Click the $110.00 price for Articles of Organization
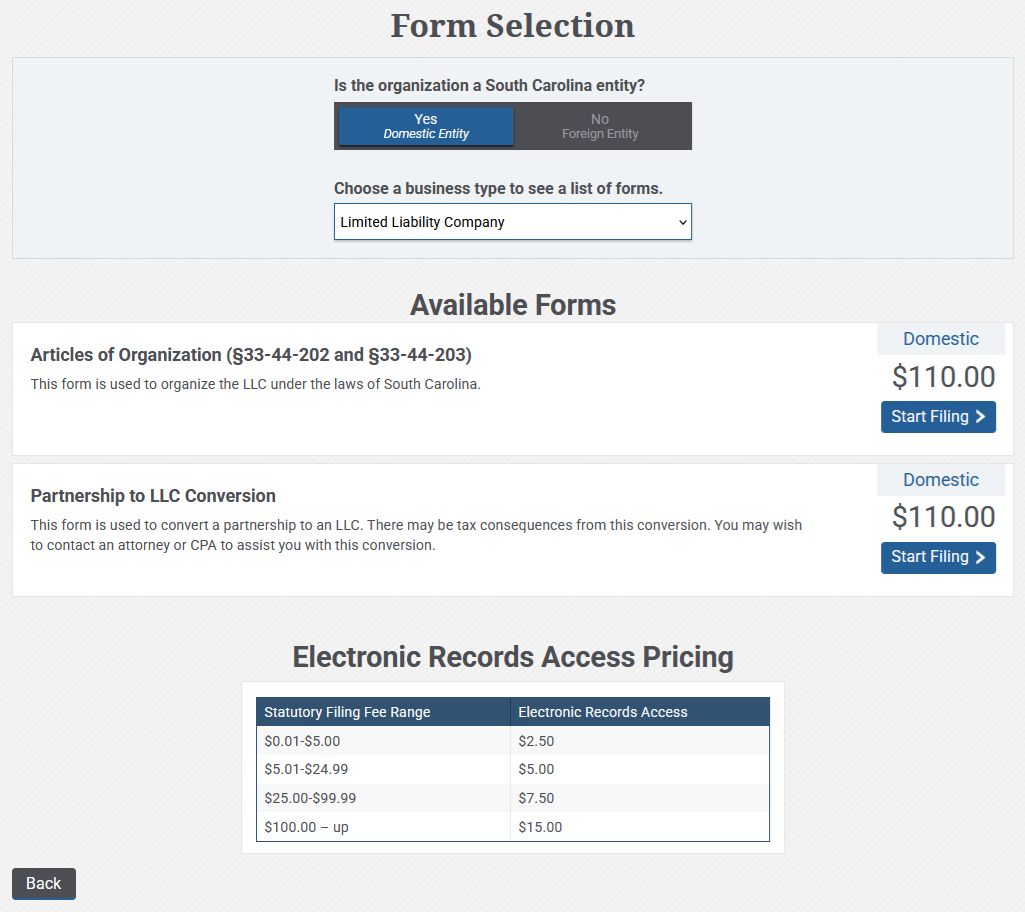Viewport: 1025px width, 912px height. 943,377
